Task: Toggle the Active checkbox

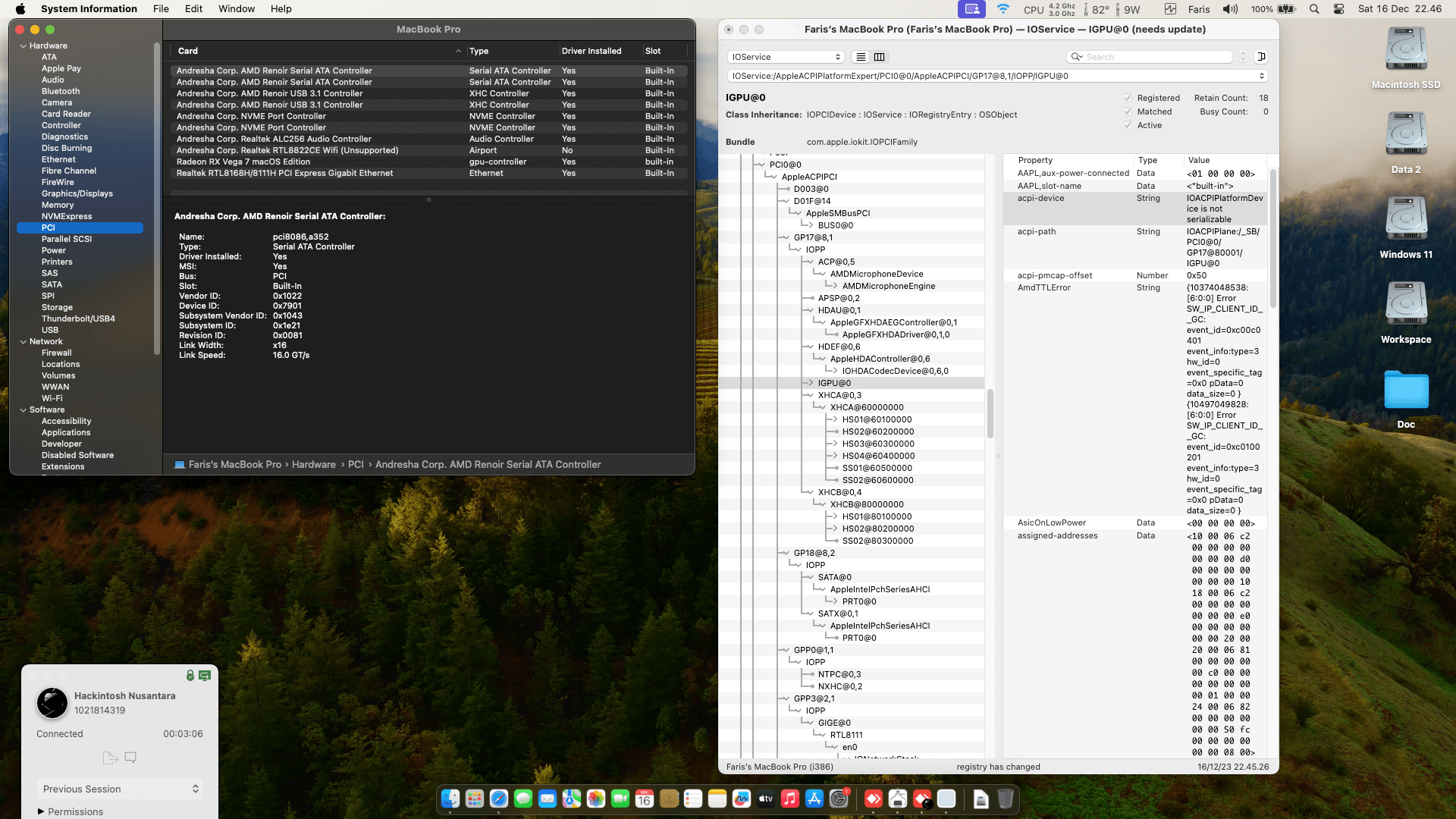Action: point(1128,125)
